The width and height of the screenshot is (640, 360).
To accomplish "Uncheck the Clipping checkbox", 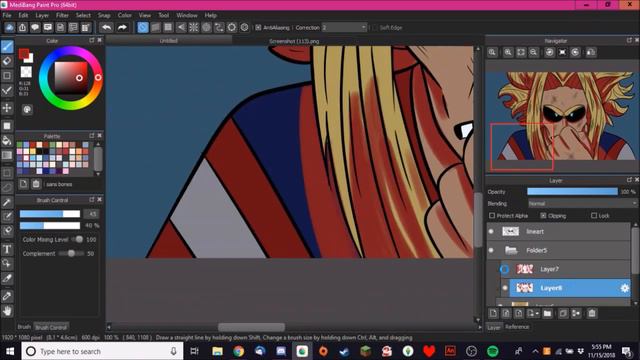I will [x=543, y=216].
